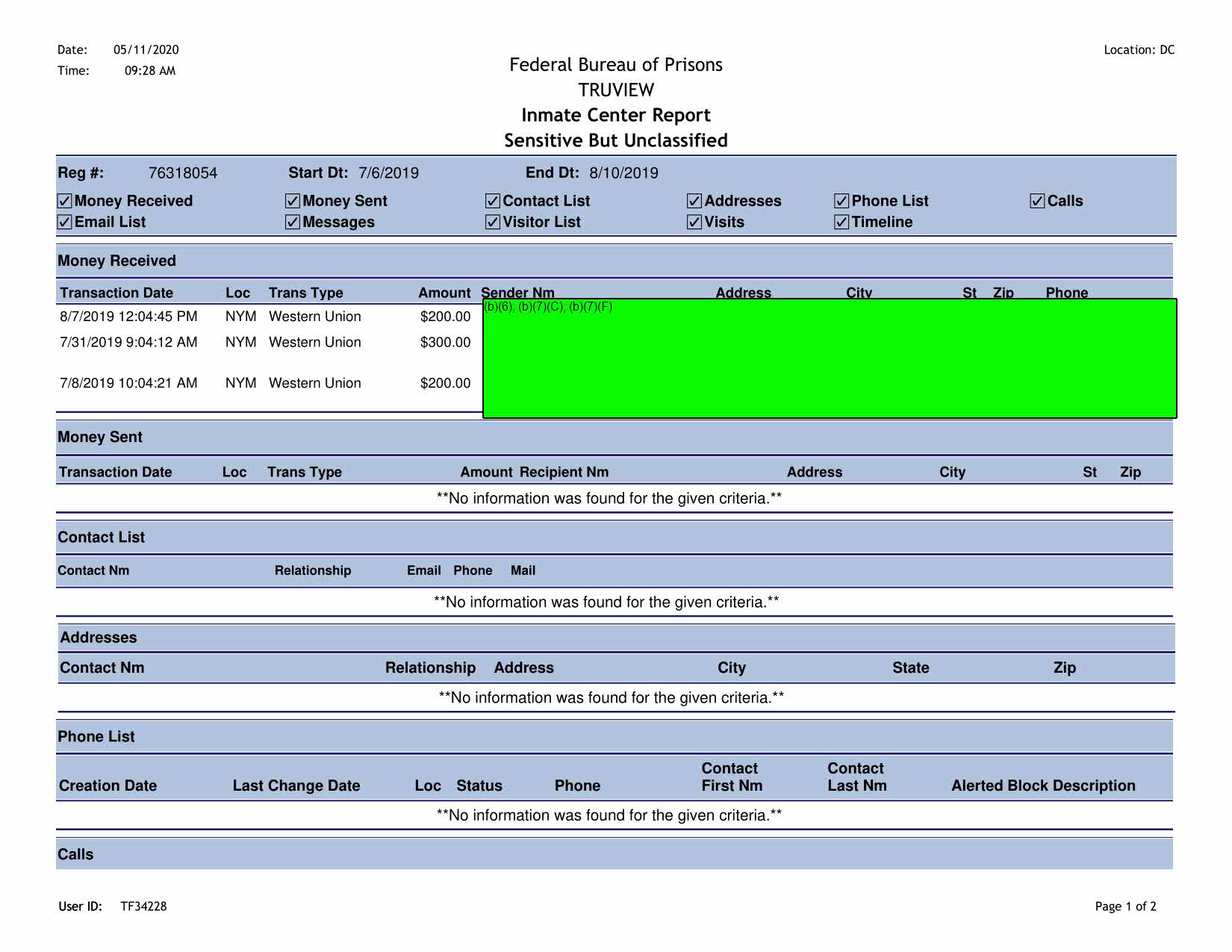Click the End Dt value 8/10/2019
1232x952 pixels.
click(x=623, y=173)
